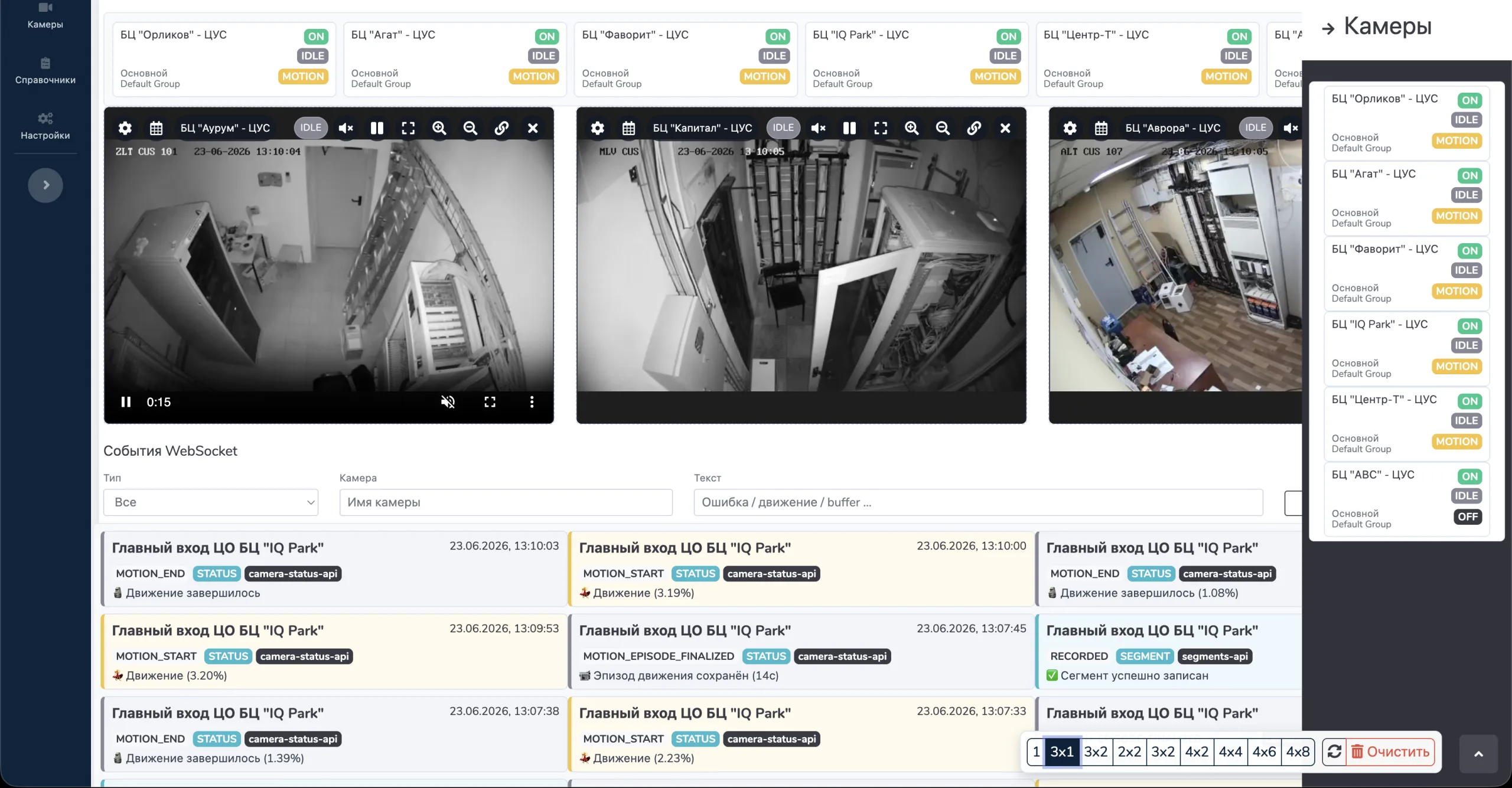The image size is (1512, 788).
Task: Close the БЦ "Аурум" video tile
Action: click(533, 128)
